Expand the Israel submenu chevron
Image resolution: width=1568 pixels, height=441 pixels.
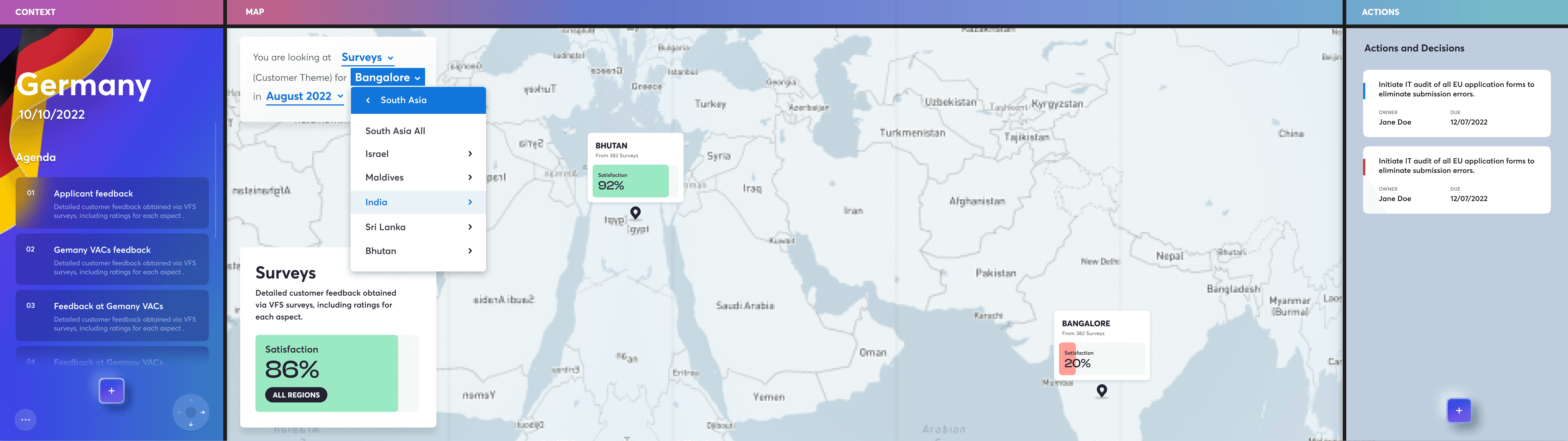pyautogui.click(x=470, y=154)
